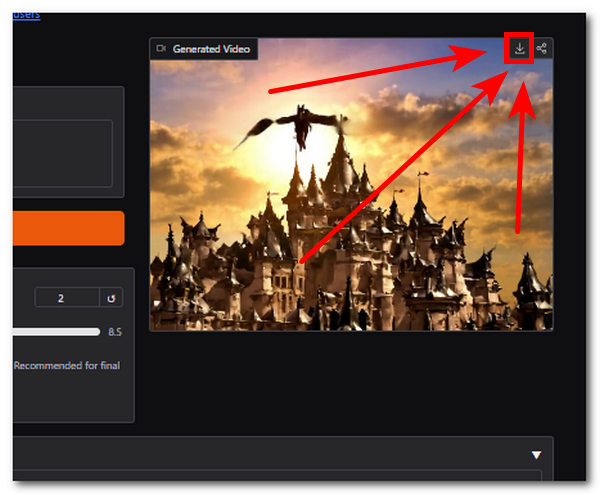600x495 pixels.
Task: Click the video camera icon beside Generated Video
Action: coord(161,49)
